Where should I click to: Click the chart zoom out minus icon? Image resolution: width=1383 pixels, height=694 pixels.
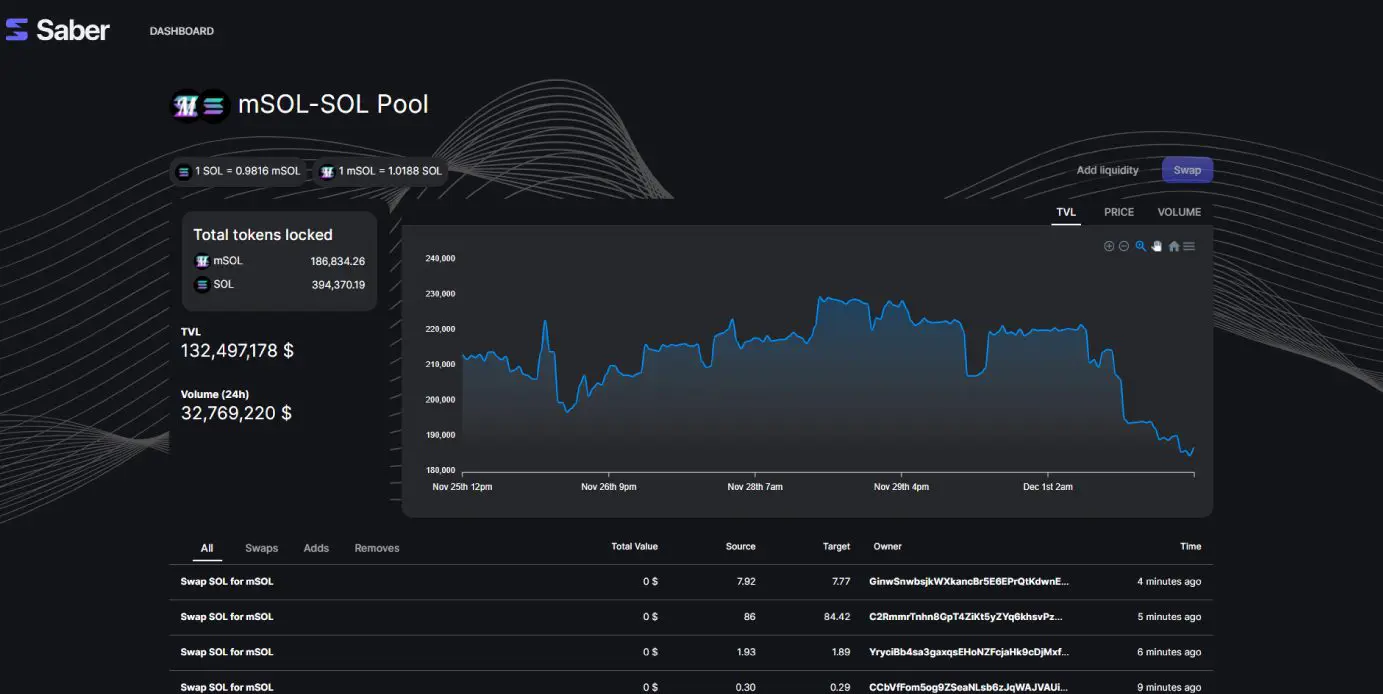pos(1124,246)
